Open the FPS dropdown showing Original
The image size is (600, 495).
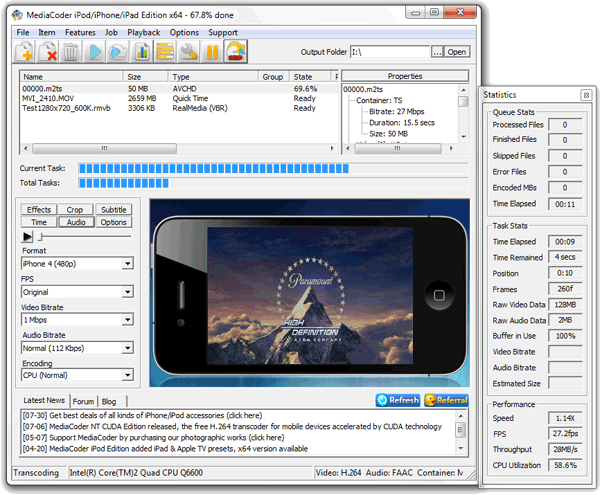77,292
